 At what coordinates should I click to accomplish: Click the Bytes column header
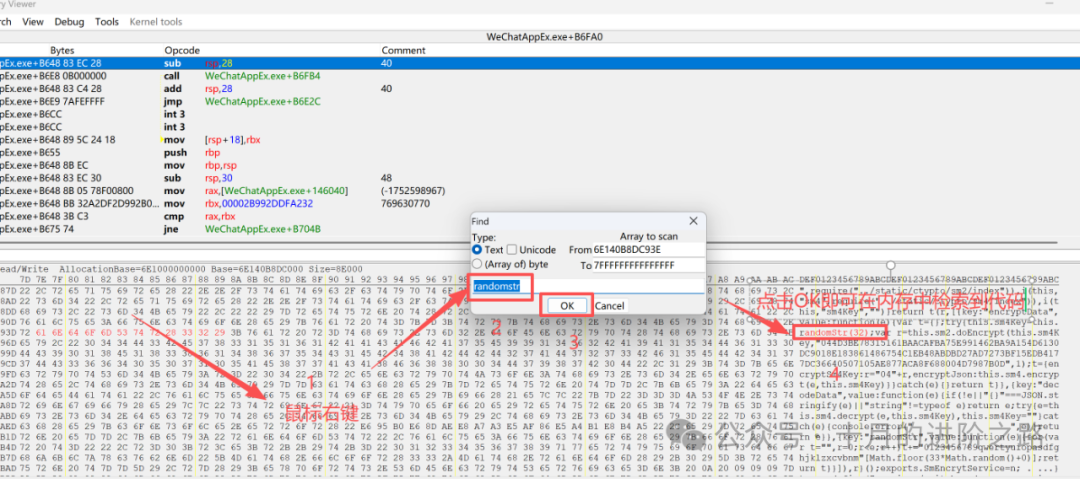(62, 50)
